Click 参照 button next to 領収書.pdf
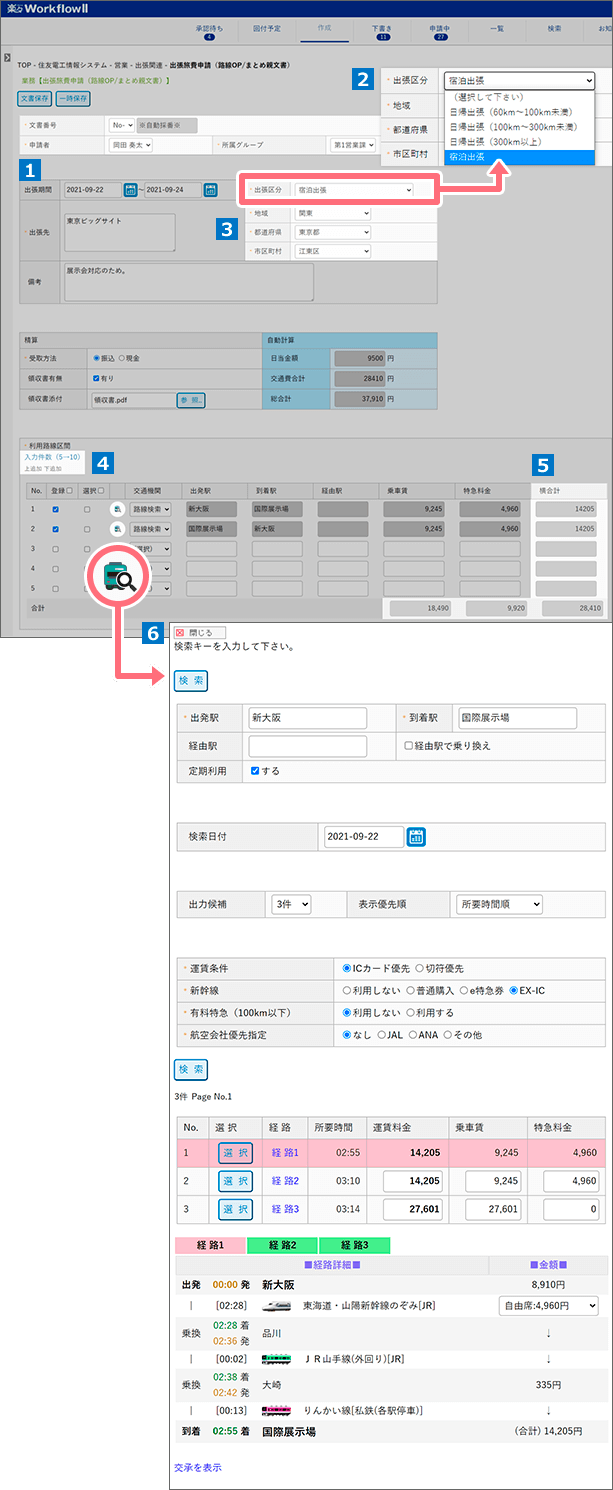The image size is (613, 1490). 191,400
